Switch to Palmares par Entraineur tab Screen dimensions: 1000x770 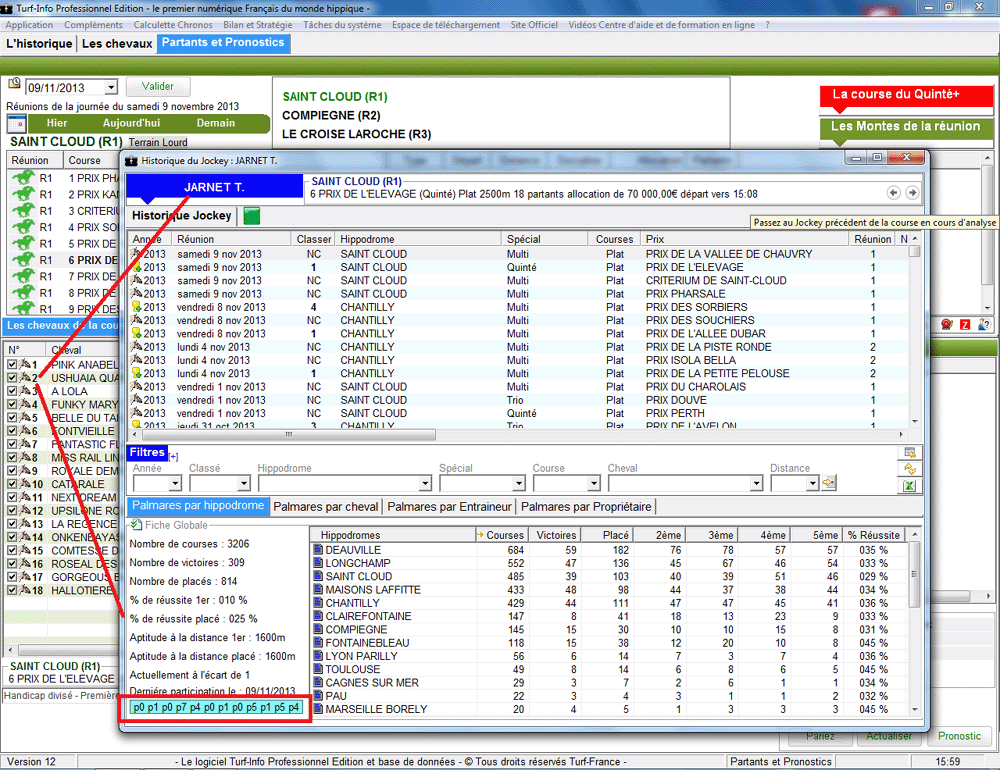[x=450, y=507]
